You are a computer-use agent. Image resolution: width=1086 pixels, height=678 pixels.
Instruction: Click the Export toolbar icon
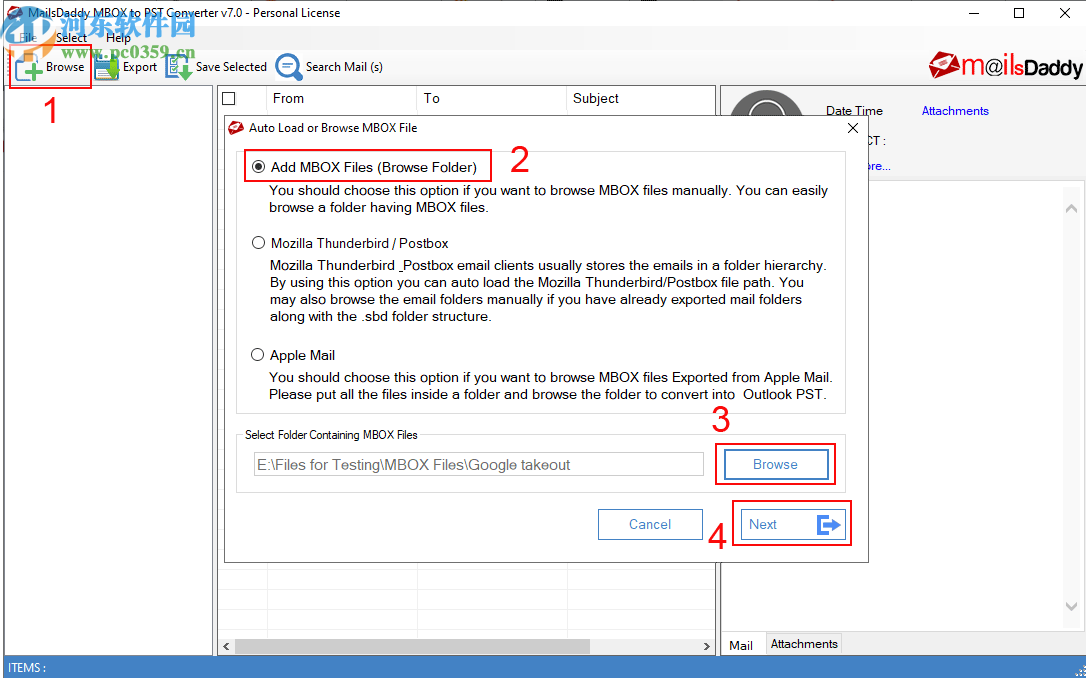108,67
